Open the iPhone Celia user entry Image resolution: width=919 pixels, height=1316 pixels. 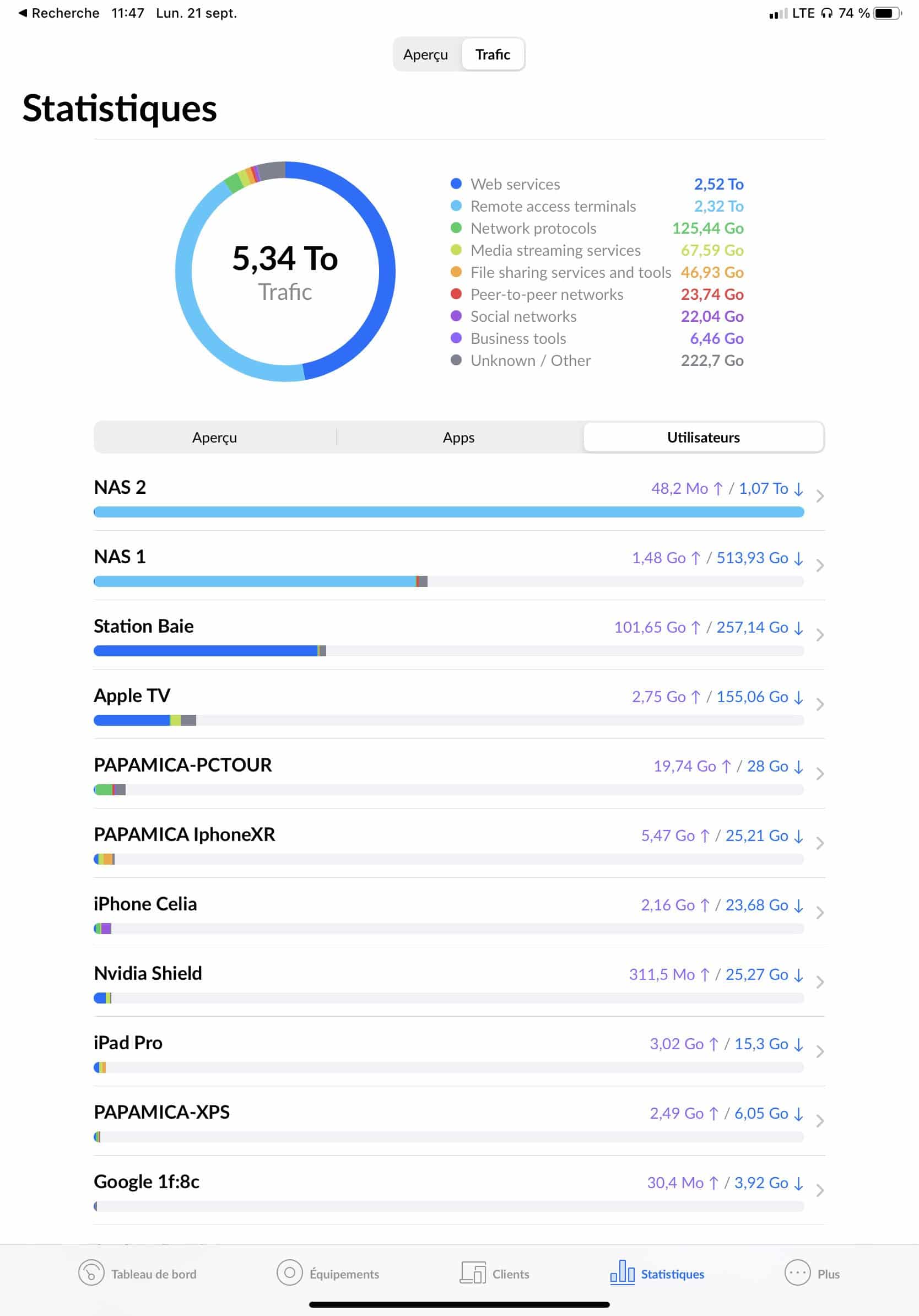tap(459, 913)
